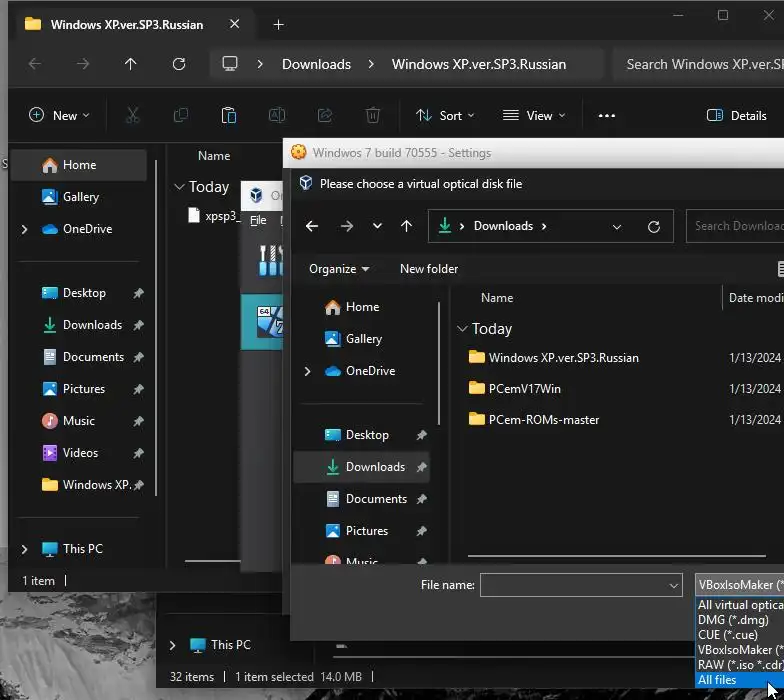Open File menu in VirtualBox window
Viewport: 784px width, 700px height.
tap(258, 220)
